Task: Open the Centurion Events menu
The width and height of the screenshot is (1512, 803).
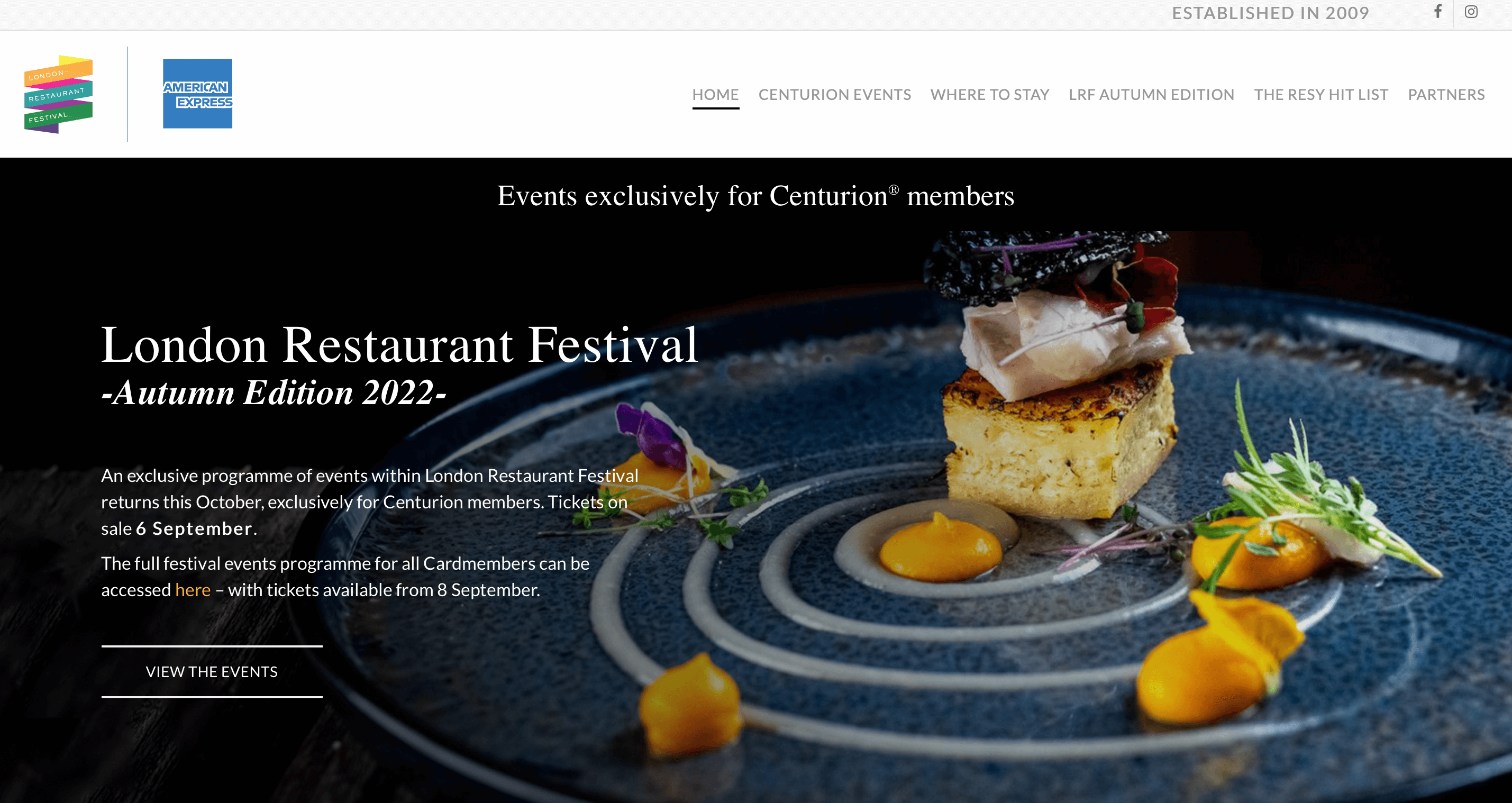Action: [x=835, y=95]
